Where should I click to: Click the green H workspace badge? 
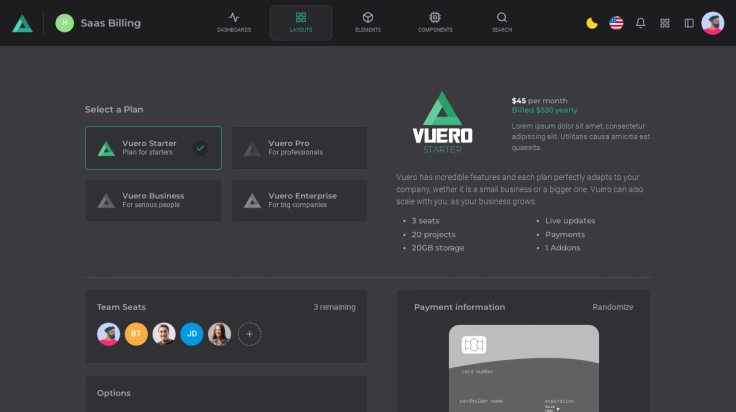point(65,23)
